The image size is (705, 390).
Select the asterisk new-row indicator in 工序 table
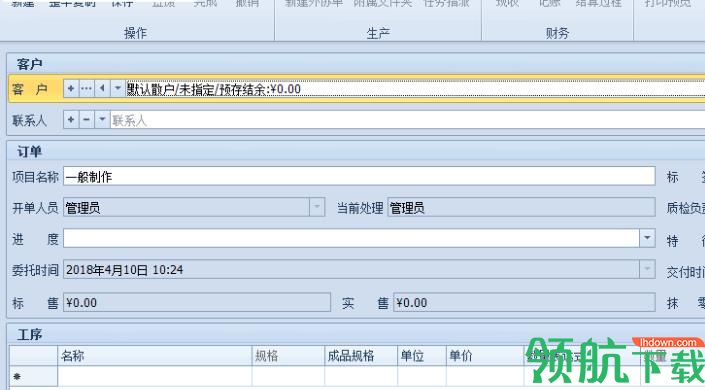[x=33, y=376]
